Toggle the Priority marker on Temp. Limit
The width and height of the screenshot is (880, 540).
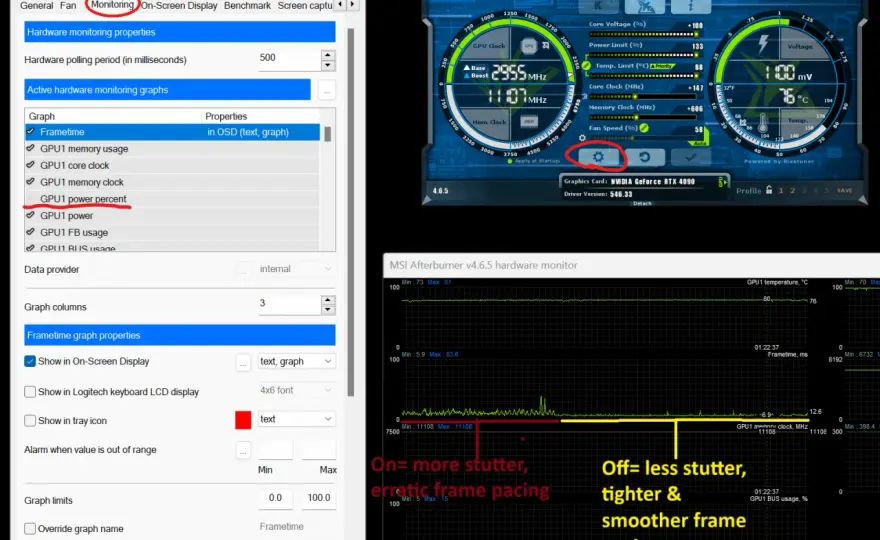(x=661, y=66)
